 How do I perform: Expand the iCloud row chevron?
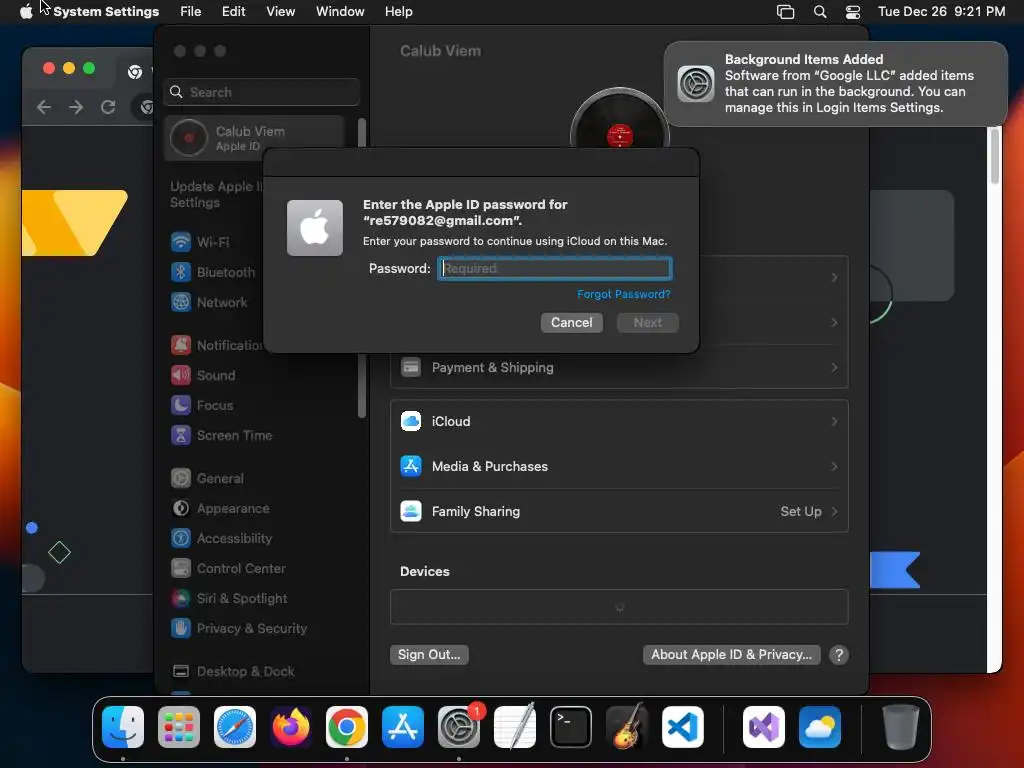click(x=834, y=421)
